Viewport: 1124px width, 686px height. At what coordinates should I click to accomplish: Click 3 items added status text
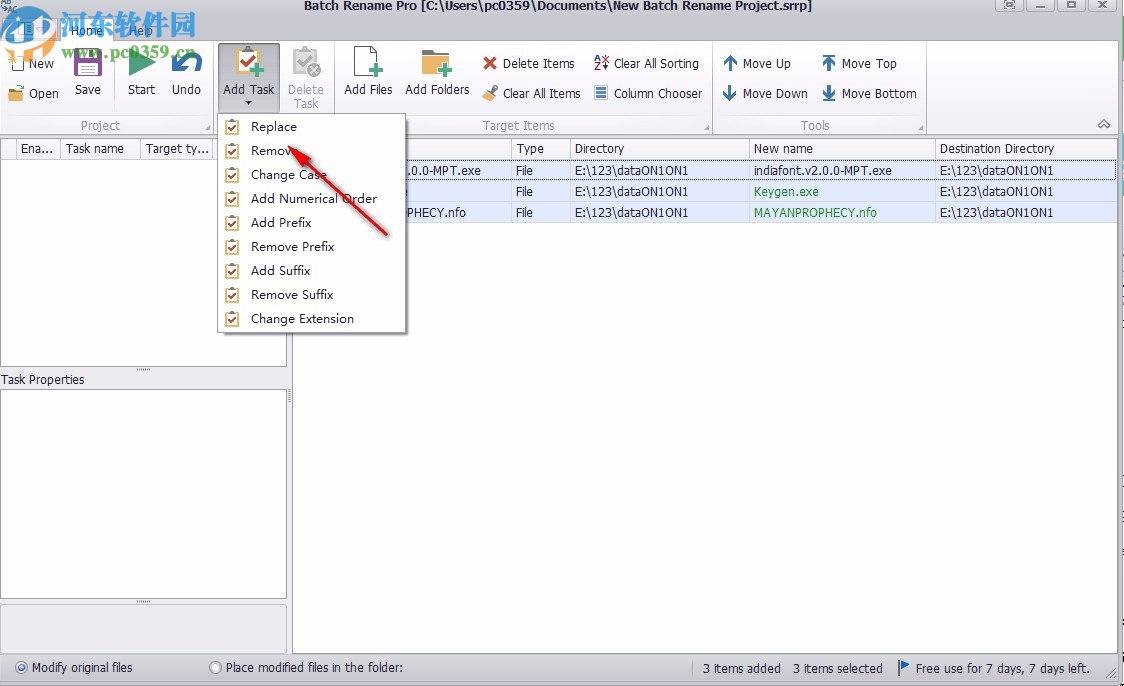click(741, 668)
